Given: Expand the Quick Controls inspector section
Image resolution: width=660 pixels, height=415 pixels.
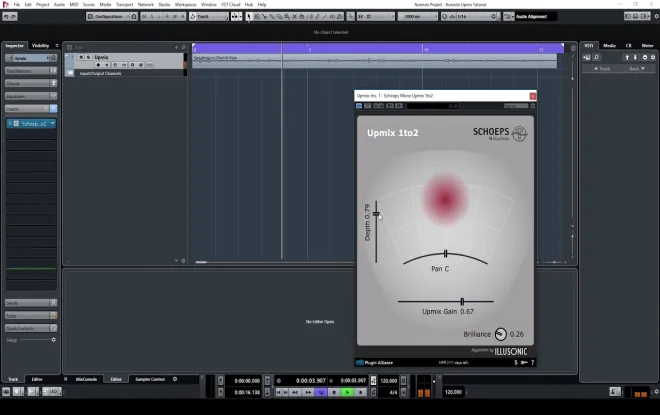Looking at the screenshot, I should coord(31,328).
